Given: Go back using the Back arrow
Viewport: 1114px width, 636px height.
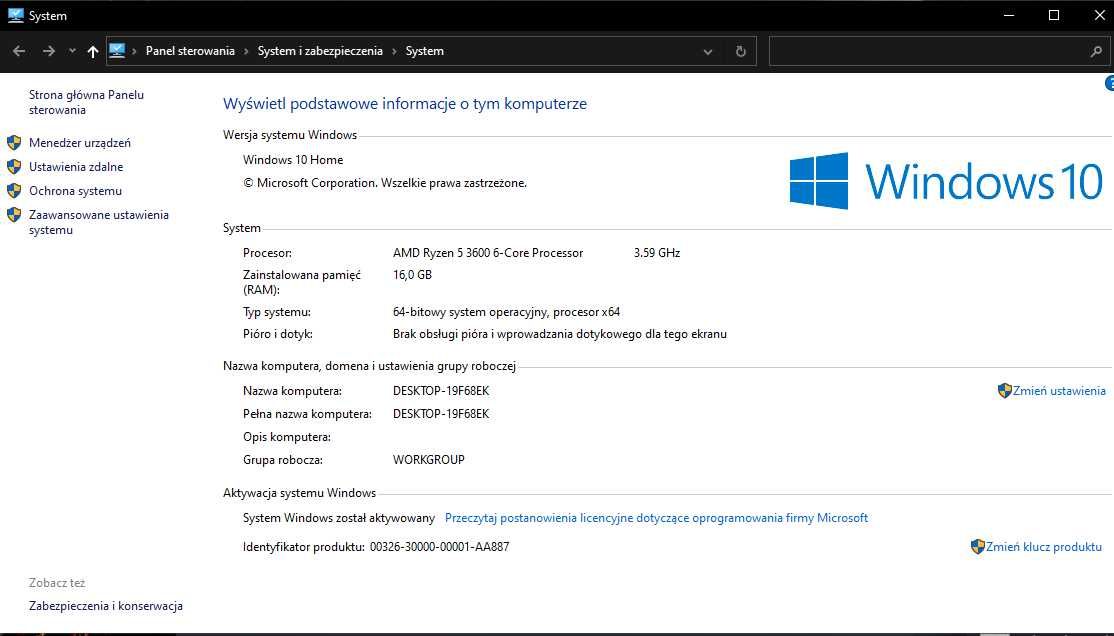Looking at the screenshot, I should [19, 51].
